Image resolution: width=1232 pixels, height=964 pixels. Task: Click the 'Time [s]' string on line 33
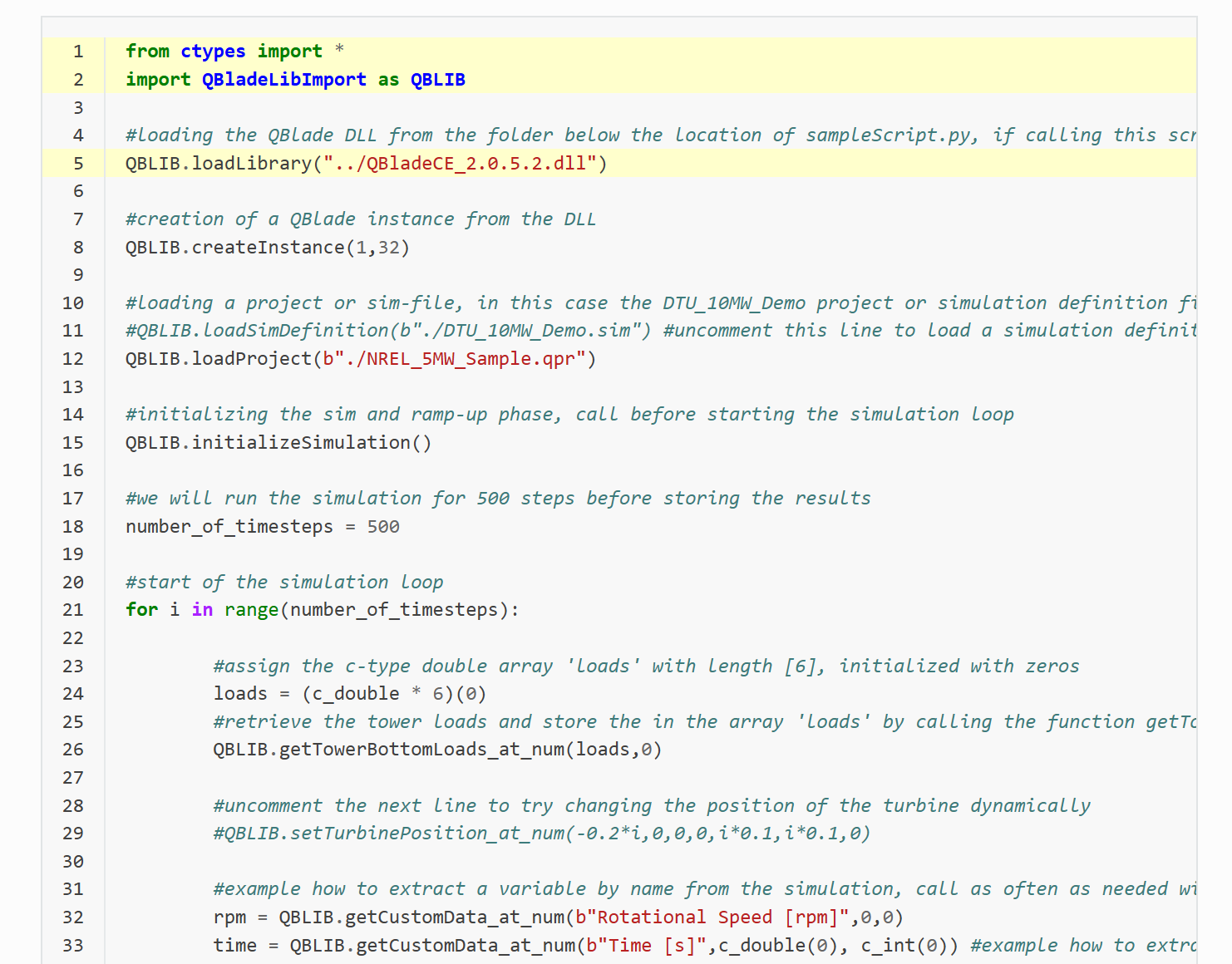[646, 946]
